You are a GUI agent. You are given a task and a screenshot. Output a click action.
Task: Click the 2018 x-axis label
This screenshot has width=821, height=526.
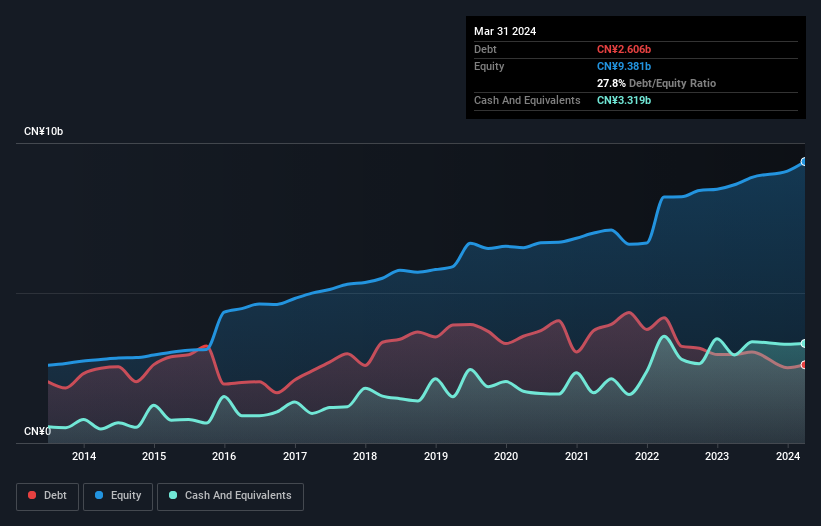(x=365, y=456)
